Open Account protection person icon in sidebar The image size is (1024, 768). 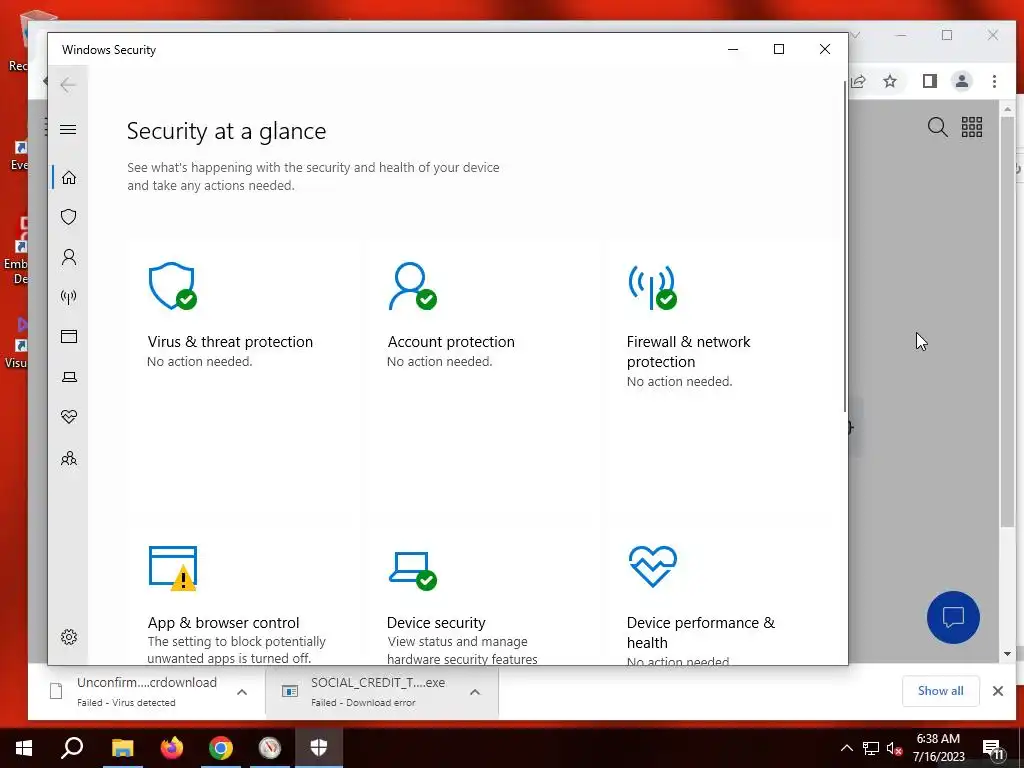(69, 257)
